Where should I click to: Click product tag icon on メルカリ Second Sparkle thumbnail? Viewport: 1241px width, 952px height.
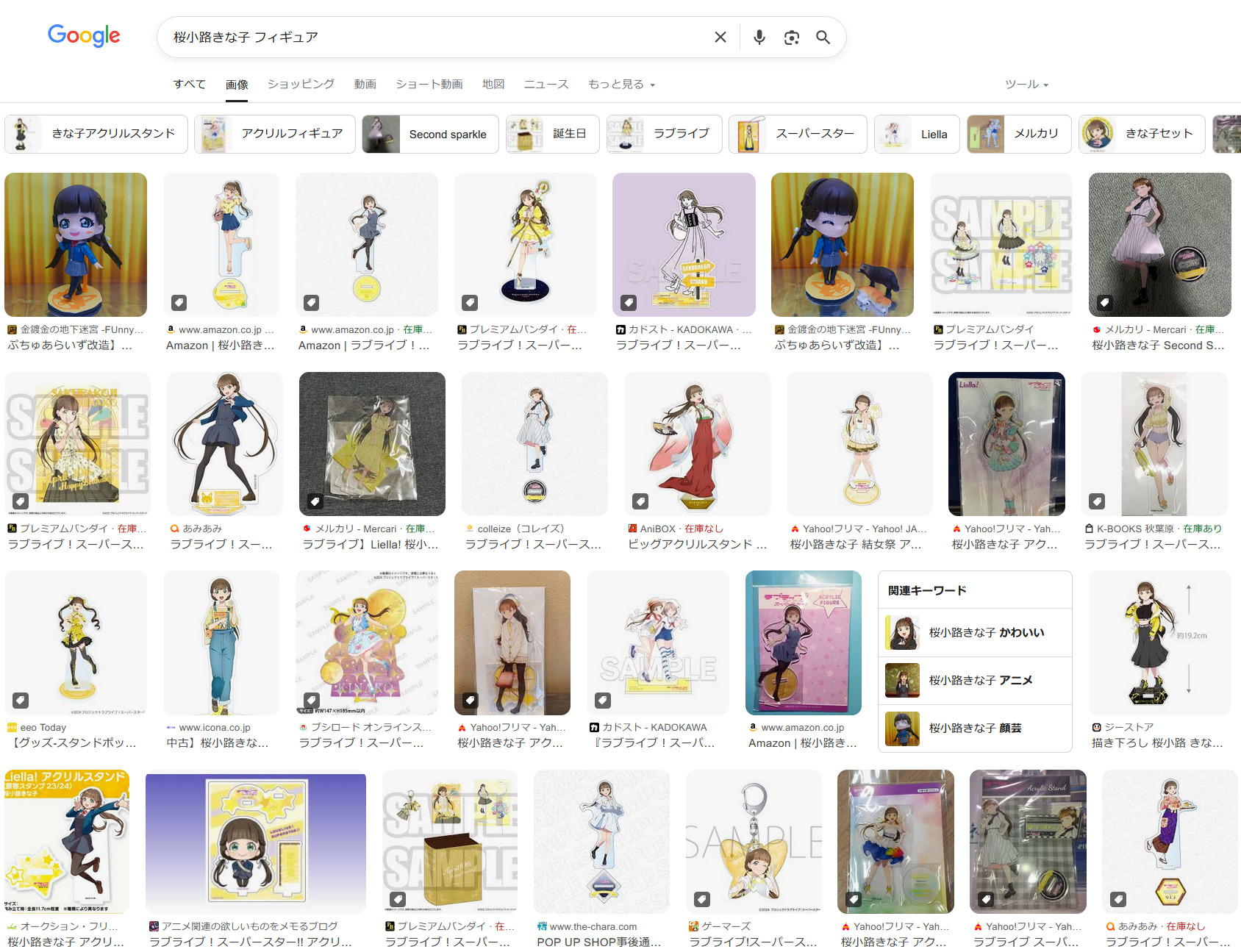(x=1104, y=302)
